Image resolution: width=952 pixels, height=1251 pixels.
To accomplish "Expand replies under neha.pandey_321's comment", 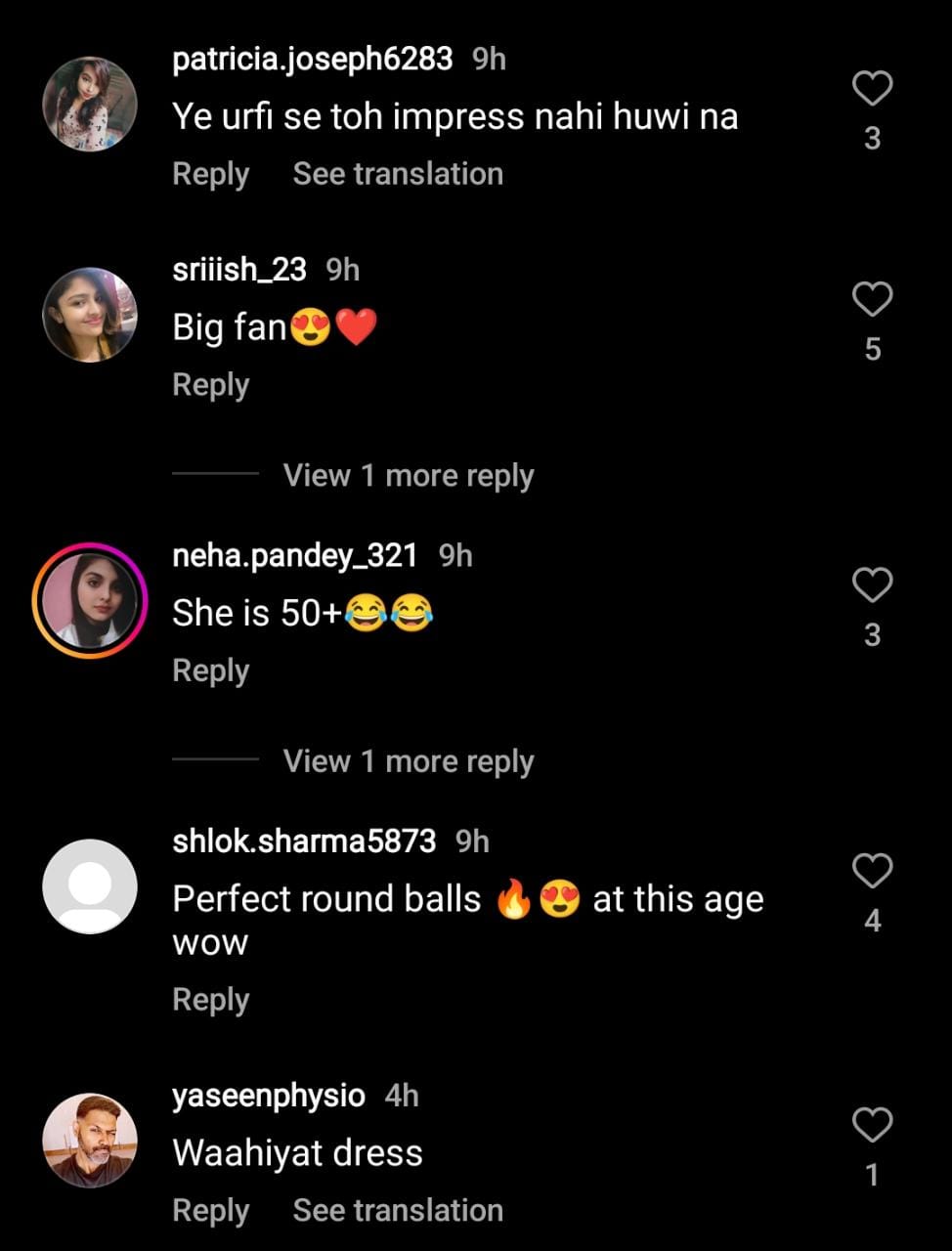I will pos(408,761).
